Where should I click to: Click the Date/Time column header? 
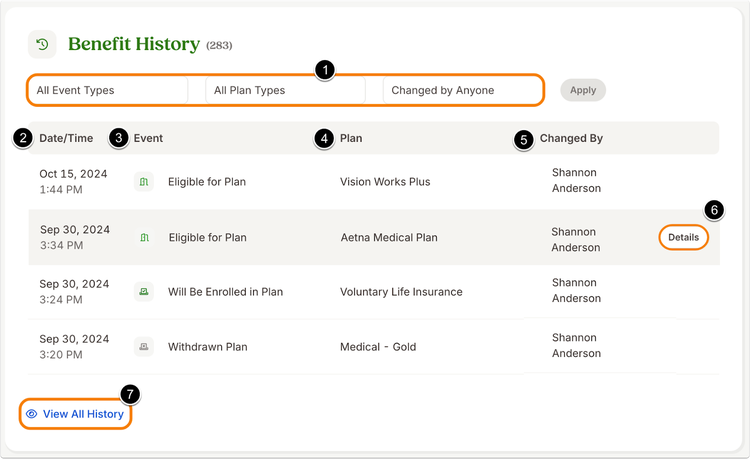click(66, 138)
